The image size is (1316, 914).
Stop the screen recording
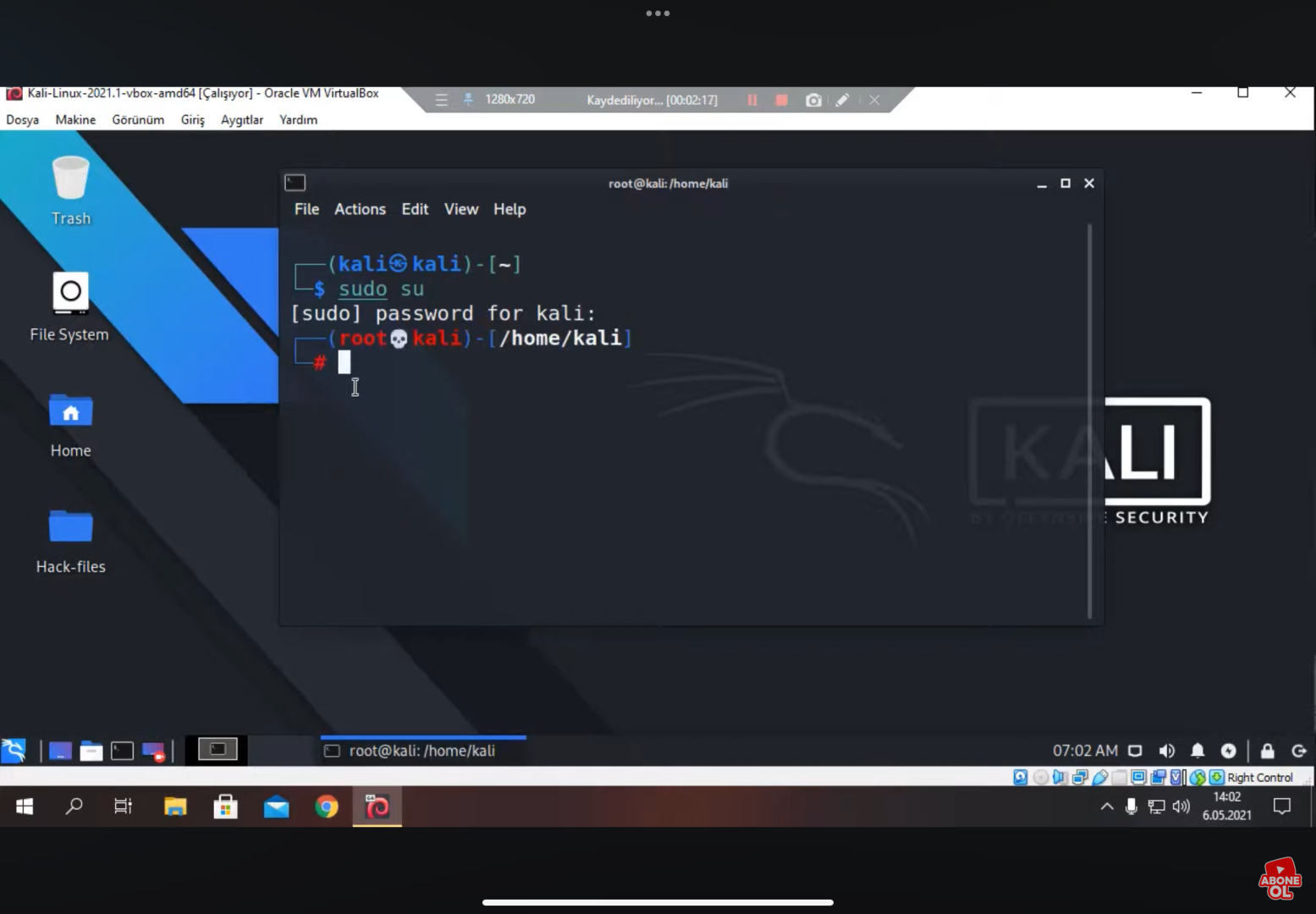(x=782, y=100)
